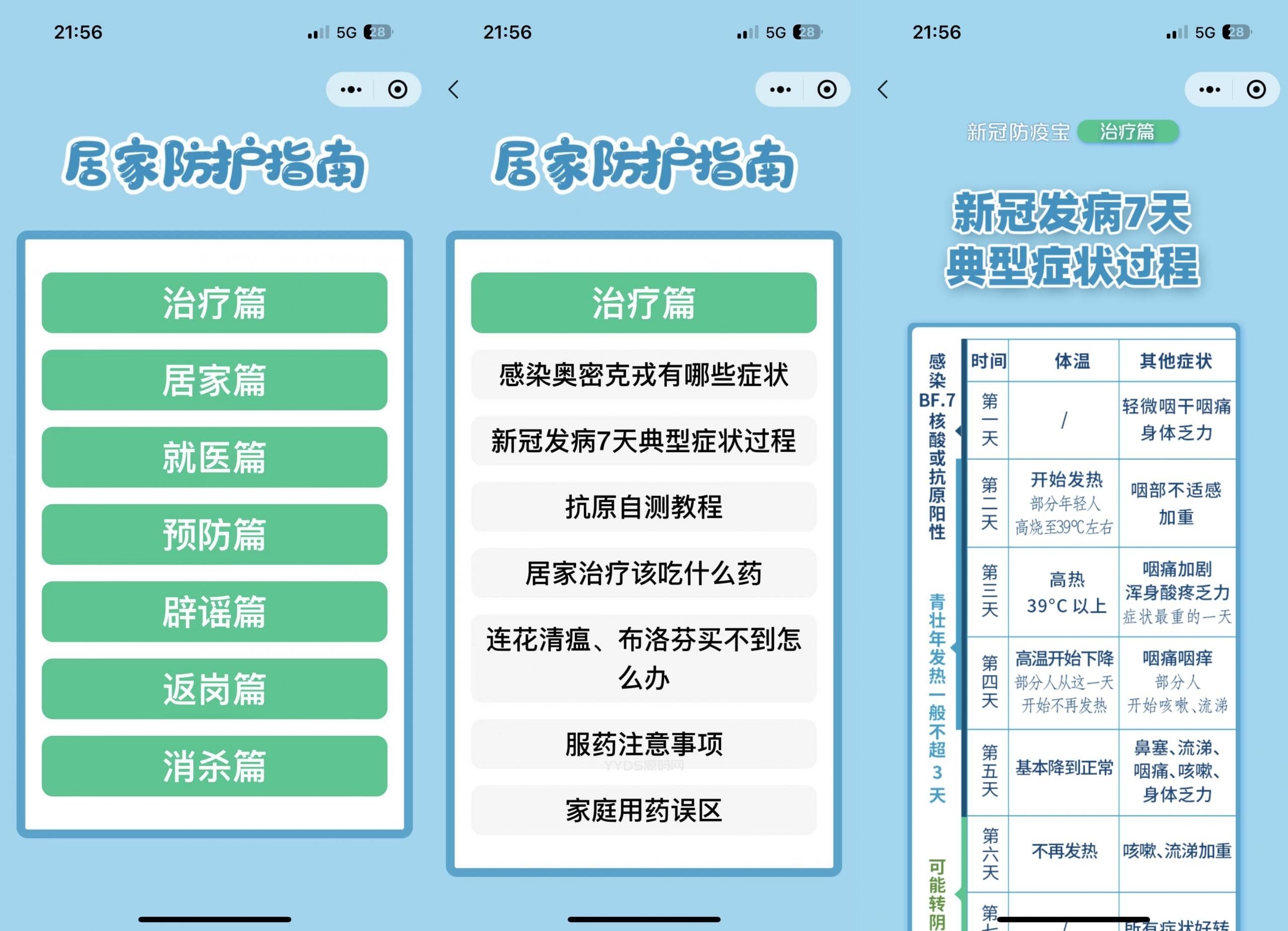Tap the close target icon in first screen
Viewport: 1288px width, 931px height.
(x=397, y=89)
